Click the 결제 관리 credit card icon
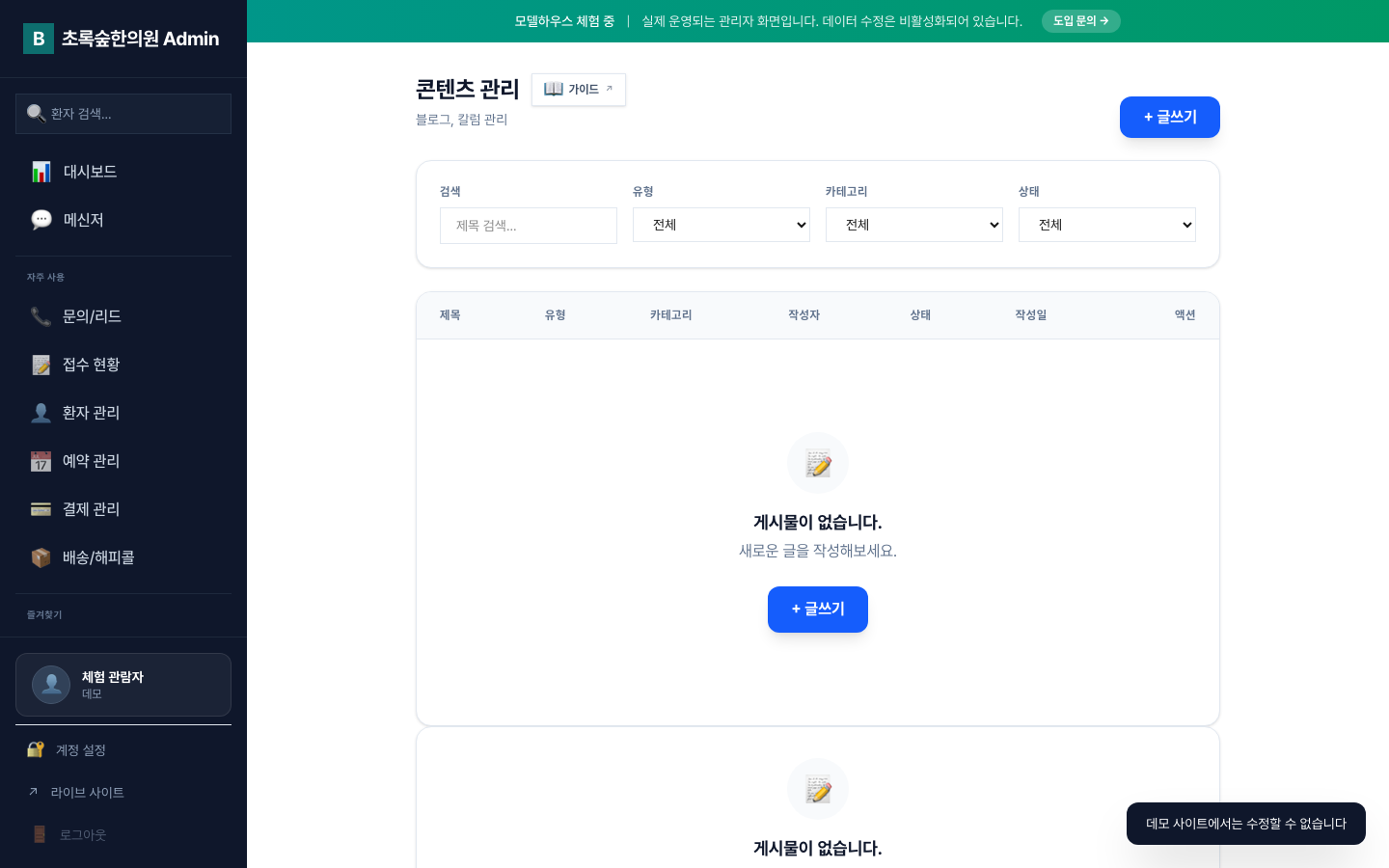The height and width of the screenshot is (868, 1389). (41, 509)
